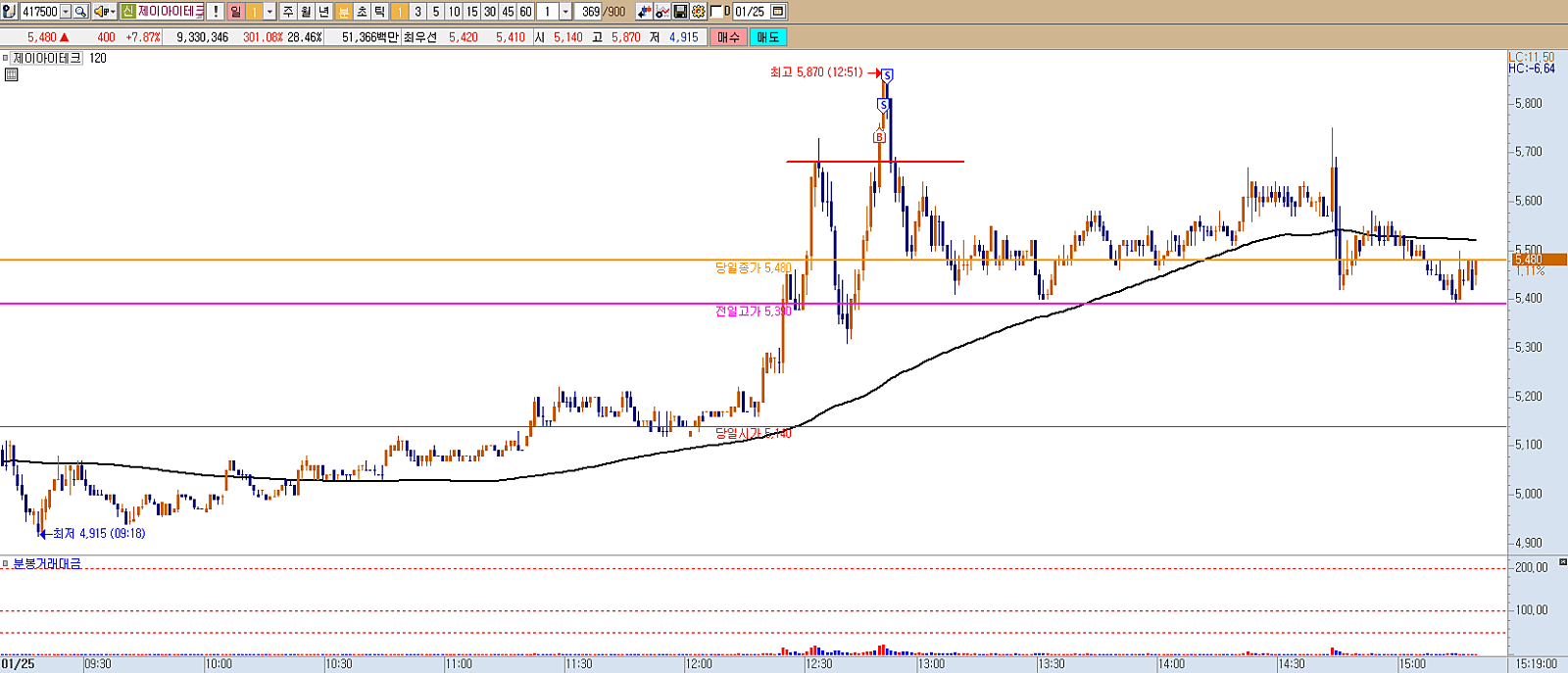Click the red horizontal resistance line
The width and height of the screenshot is (1568, 673).
(875, 162)
